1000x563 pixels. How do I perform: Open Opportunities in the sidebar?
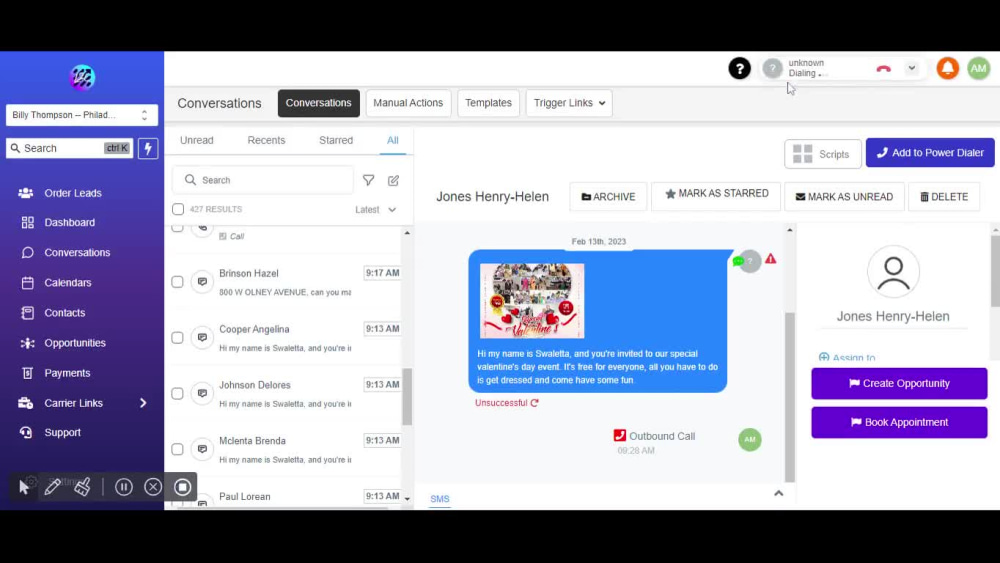(x=75, y=342)
